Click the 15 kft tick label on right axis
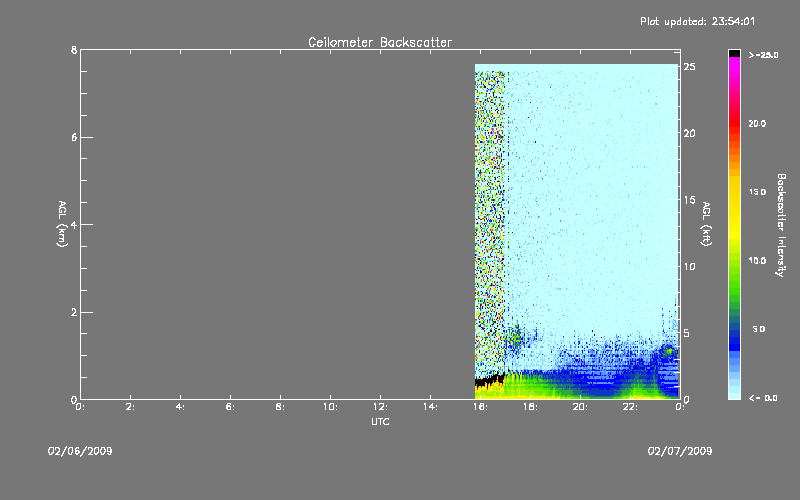The image size is (800, 500). [690, 200]
